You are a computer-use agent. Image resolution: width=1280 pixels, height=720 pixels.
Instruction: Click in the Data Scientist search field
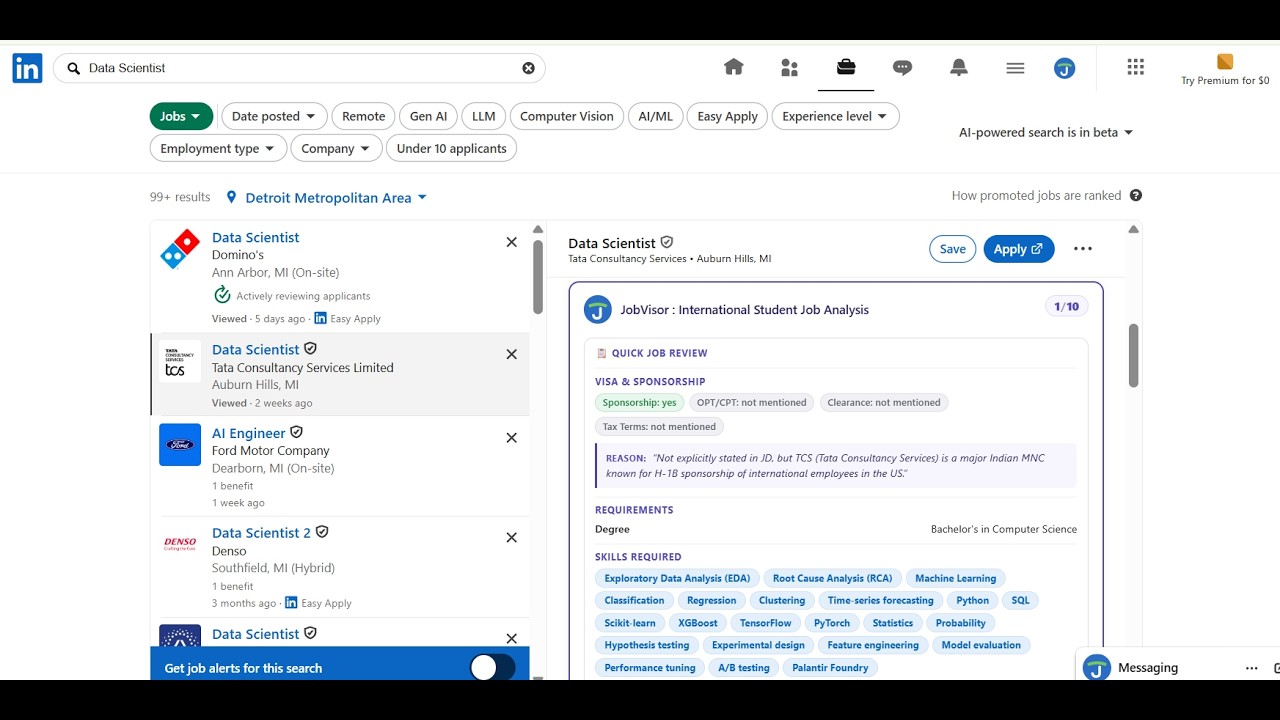click(300, 68)
